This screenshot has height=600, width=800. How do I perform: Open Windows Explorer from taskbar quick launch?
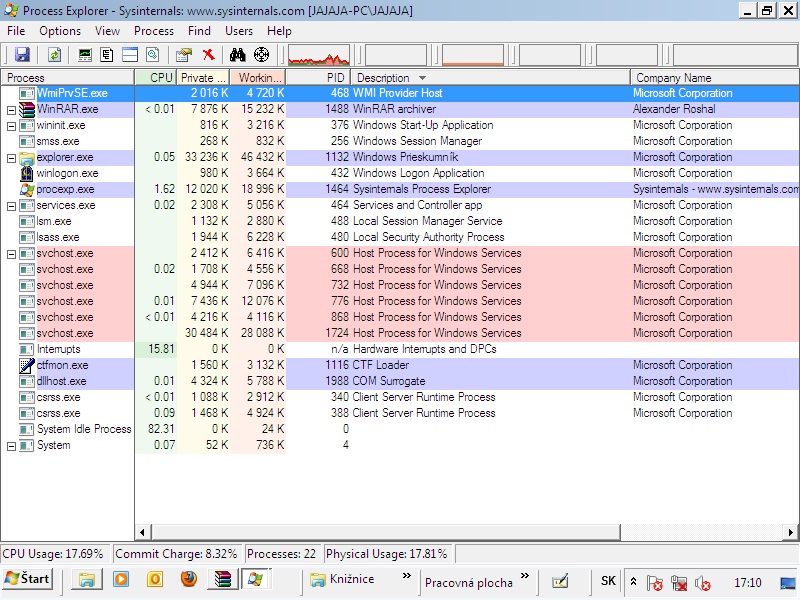87,580
